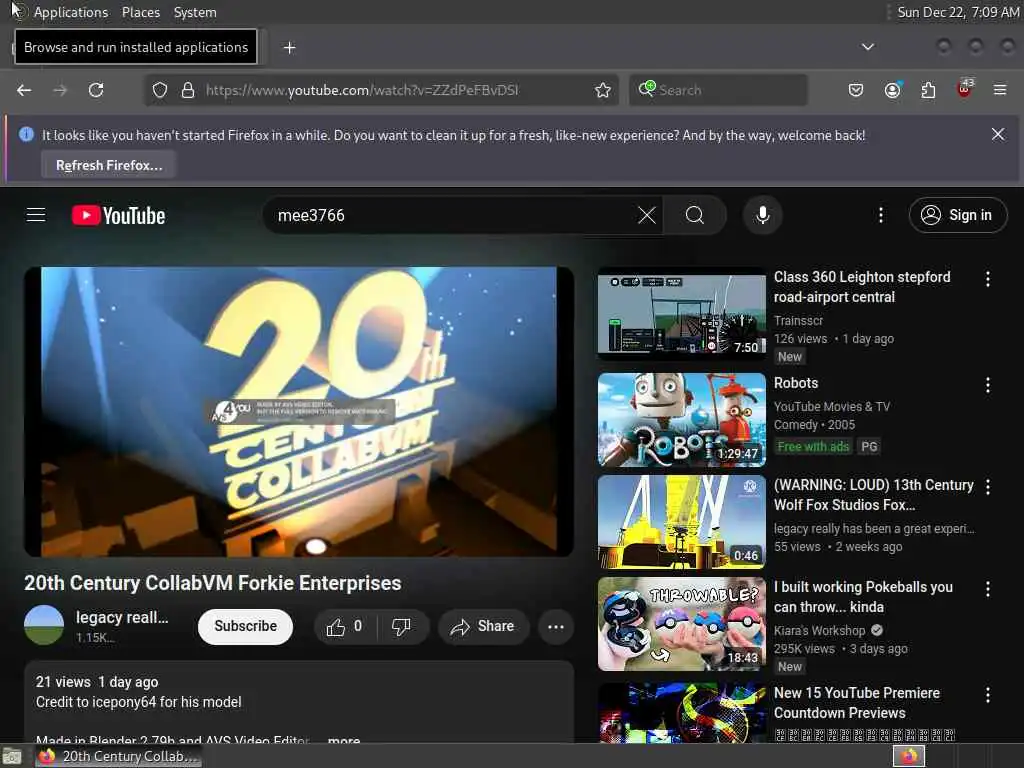Subscribe to the legacy reall channel
1024x768 pixels.
[x=246, y=627]
